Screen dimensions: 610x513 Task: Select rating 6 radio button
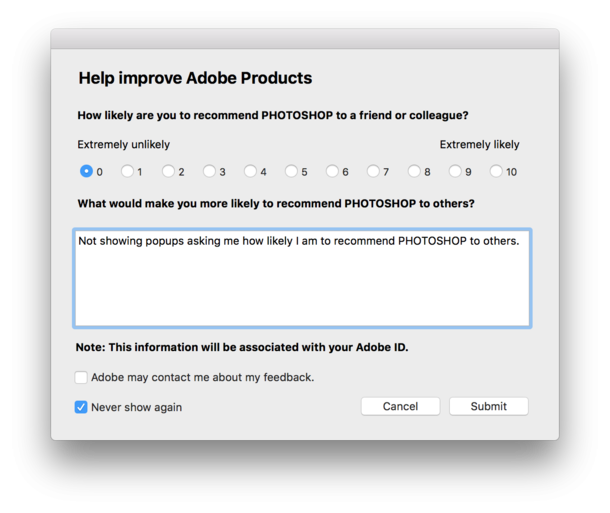click(x=332, y=171)
